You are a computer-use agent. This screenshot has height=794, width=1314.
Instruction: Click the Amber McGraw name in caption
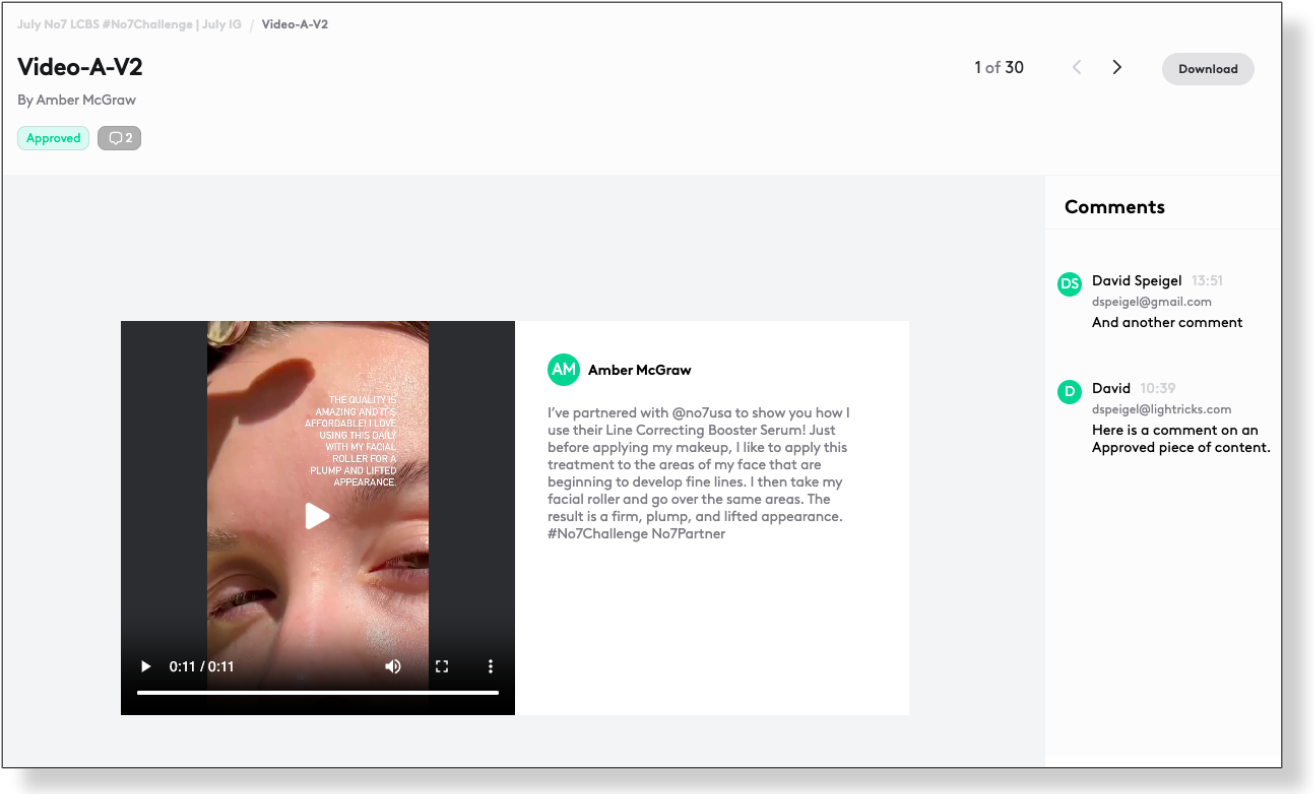click(639, 370)
